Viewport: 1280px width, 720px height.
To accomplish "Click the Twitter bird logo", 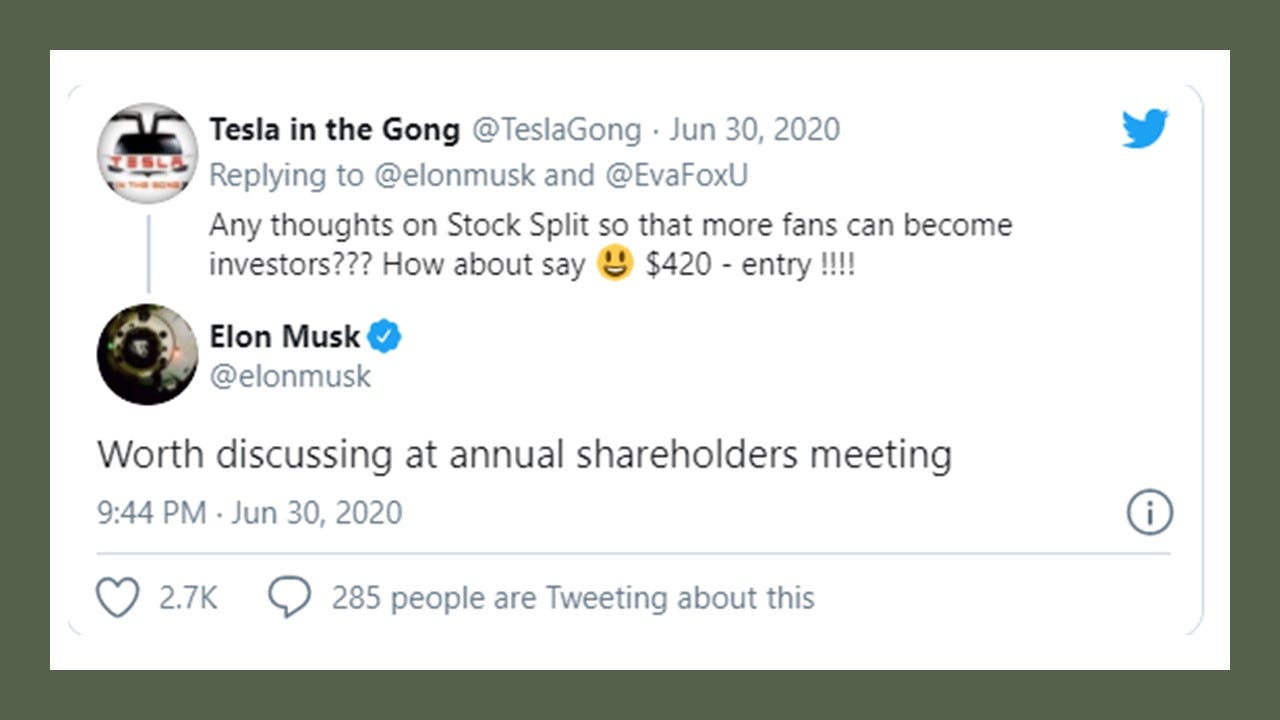I will [1145, 129].
